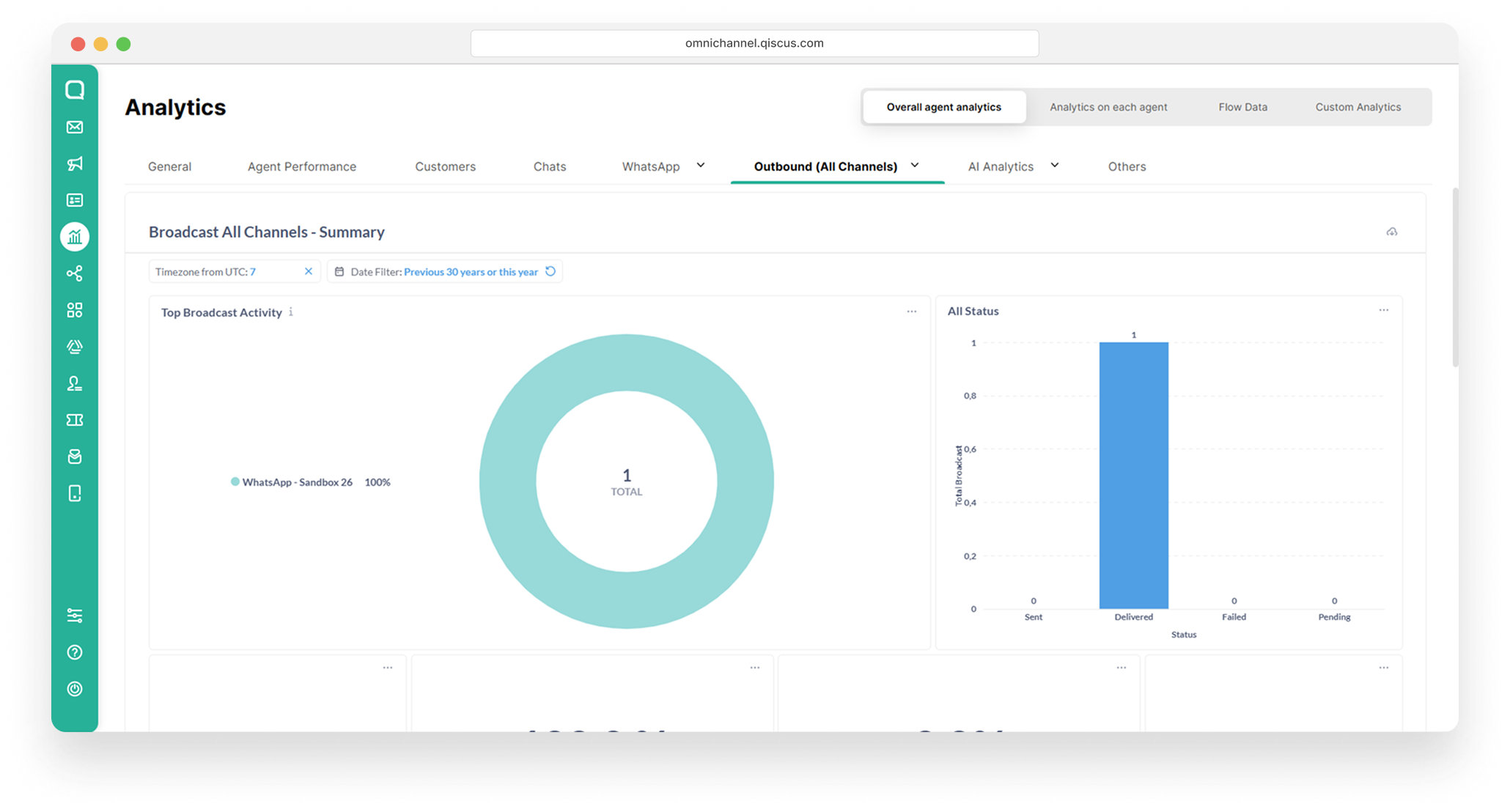Click the logout power icon in sidebar
Viewport: 1510px width, 812px height.
(x=75, y=689)
